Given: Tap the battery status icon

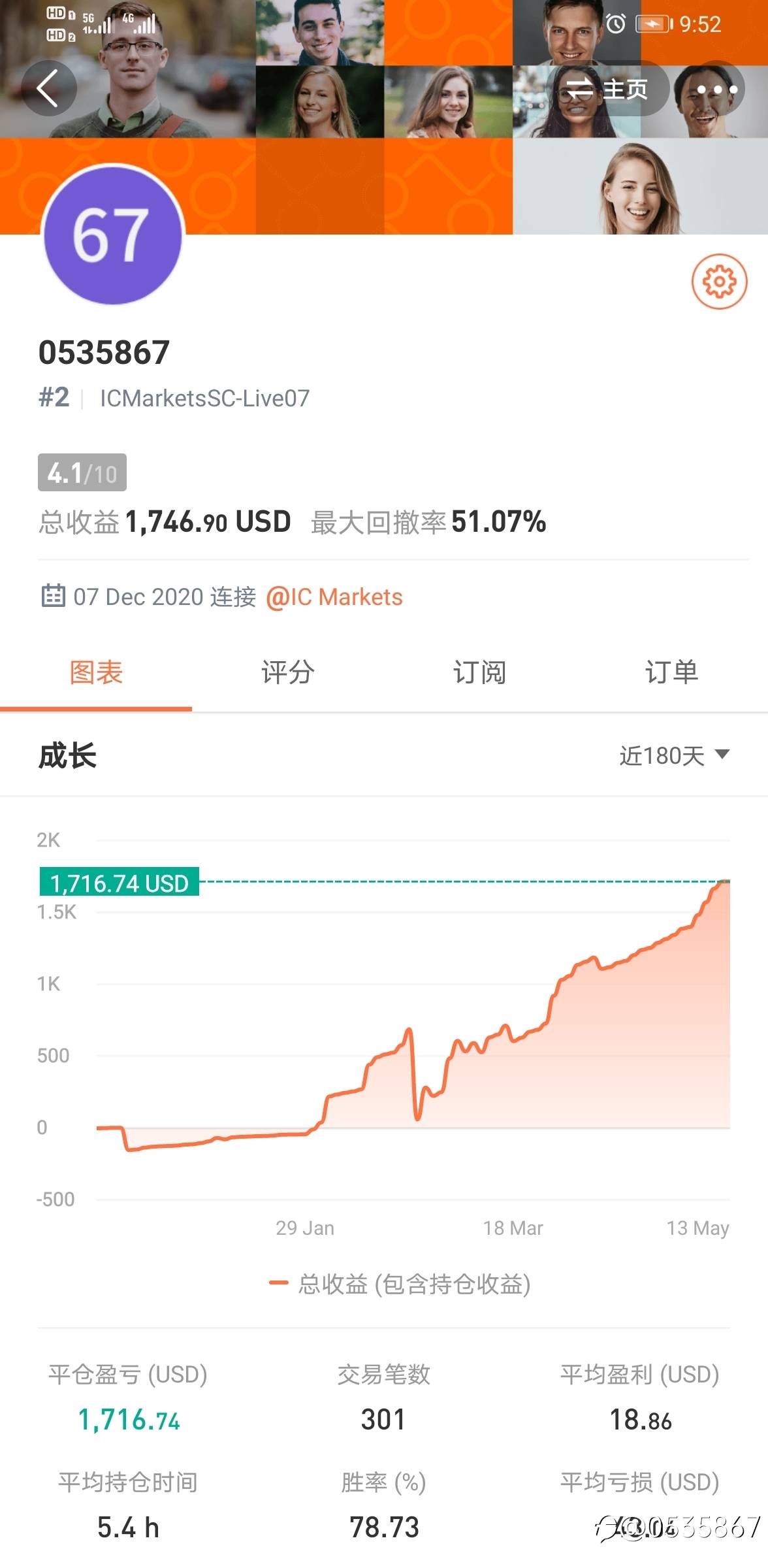Looking at the screenshot, I should pyautogui.click(x=653, y=24).
